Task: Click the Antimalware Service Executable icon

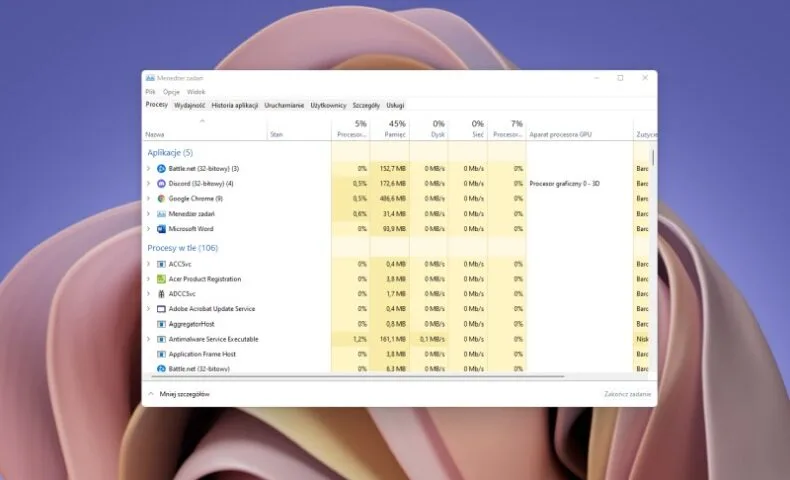Action: tap(161, 339)
